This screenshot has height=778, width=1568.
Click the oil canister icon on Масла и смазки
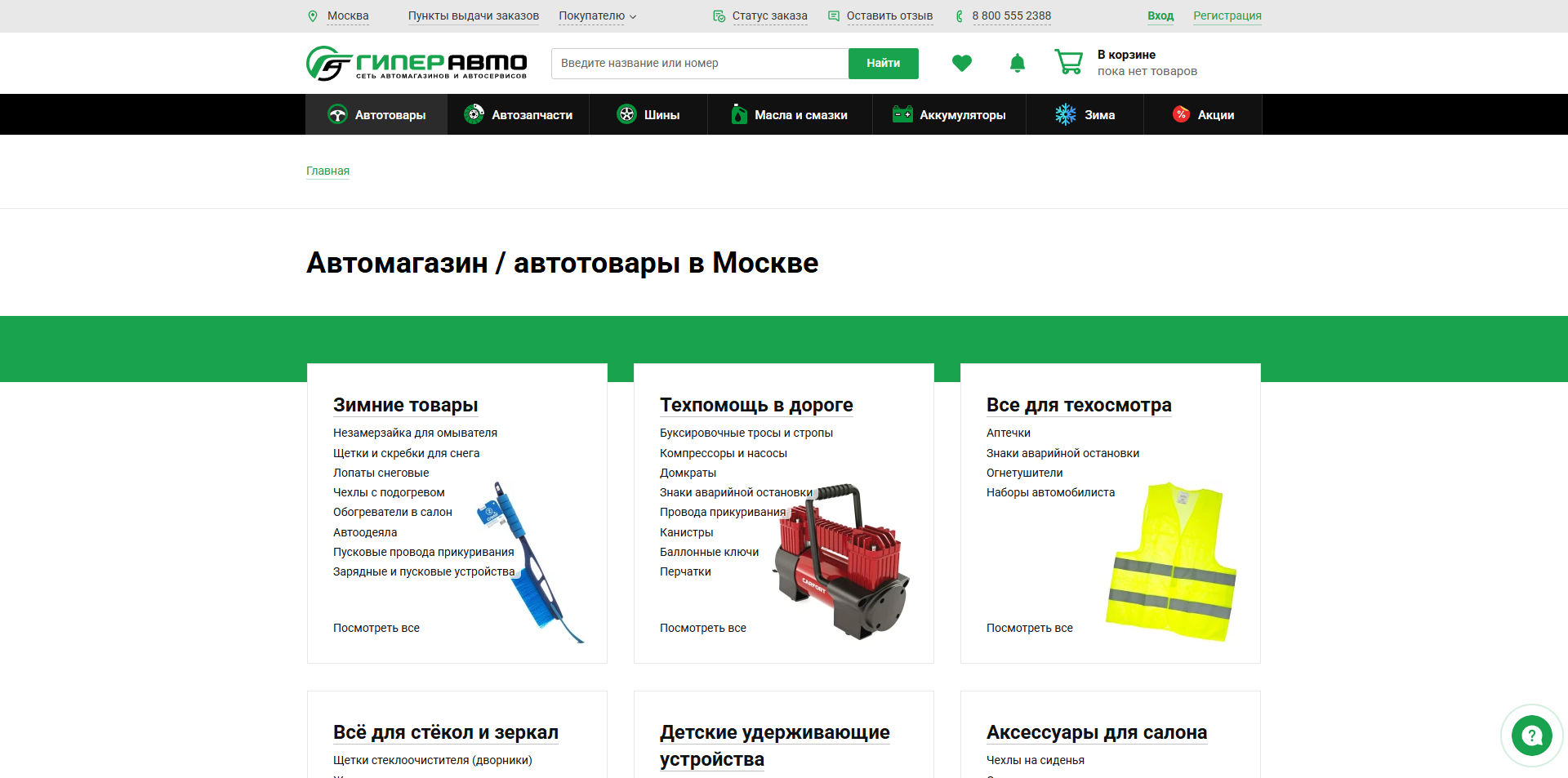[737, 114]
